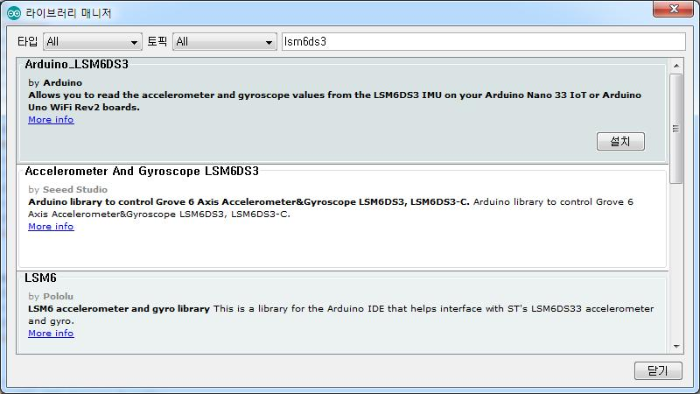The width and height of the screenshot is (700, 394).
Task: Click the scrollbar down arrow
Action: (676, 346)
